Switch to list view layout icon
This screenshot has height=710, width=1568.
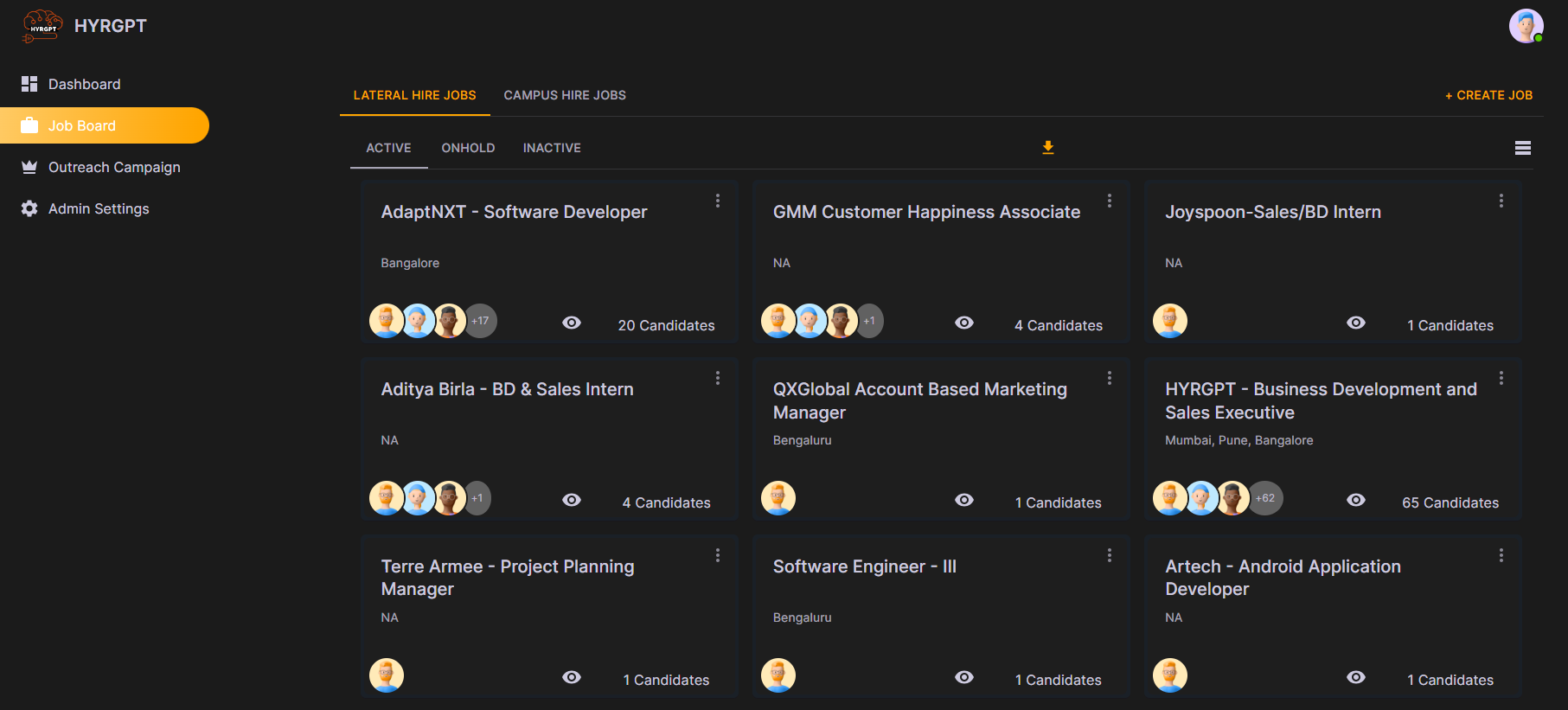pos(1522,148)
